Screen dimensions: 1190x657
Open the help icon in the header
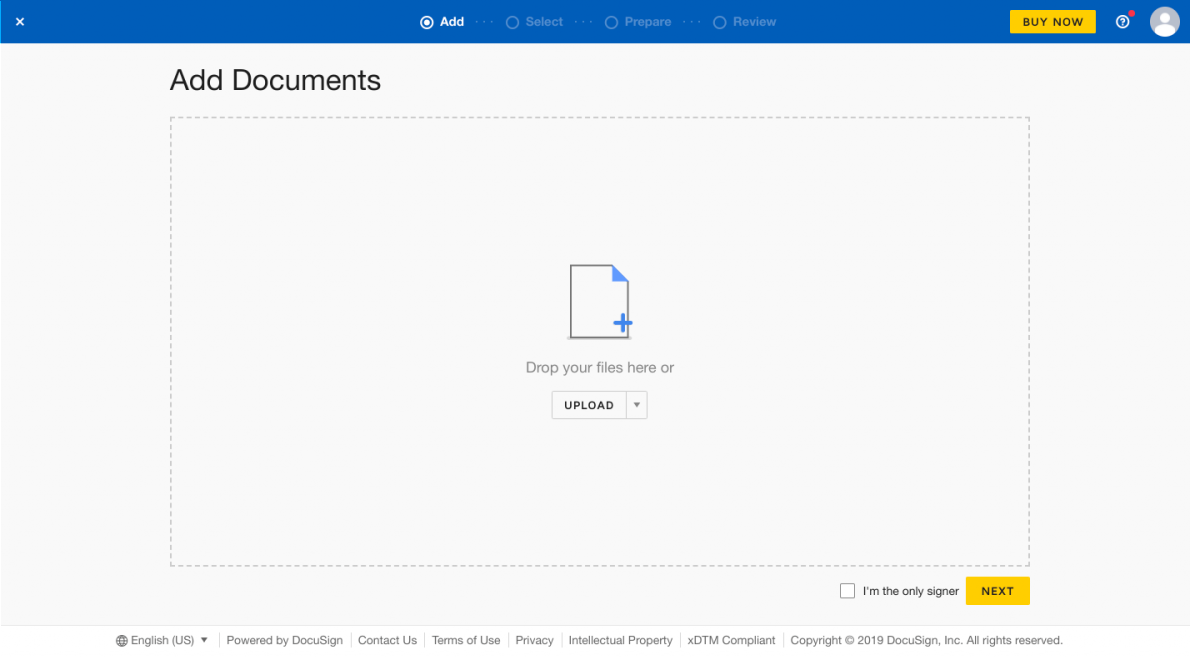coord(1122,21)
